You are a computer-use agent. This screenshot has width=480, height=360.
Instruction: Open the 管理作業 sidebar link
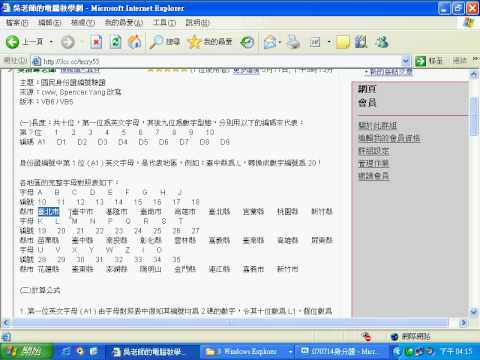point(373,164)
